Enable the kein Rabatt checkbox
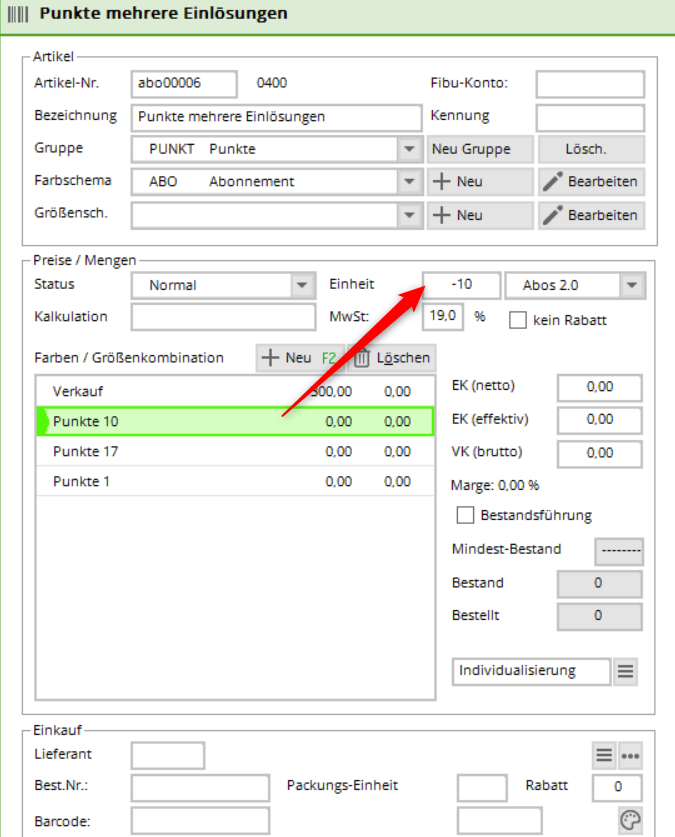Image resolution: width=675 pixels, height=837 pixels. pos(518,321)
